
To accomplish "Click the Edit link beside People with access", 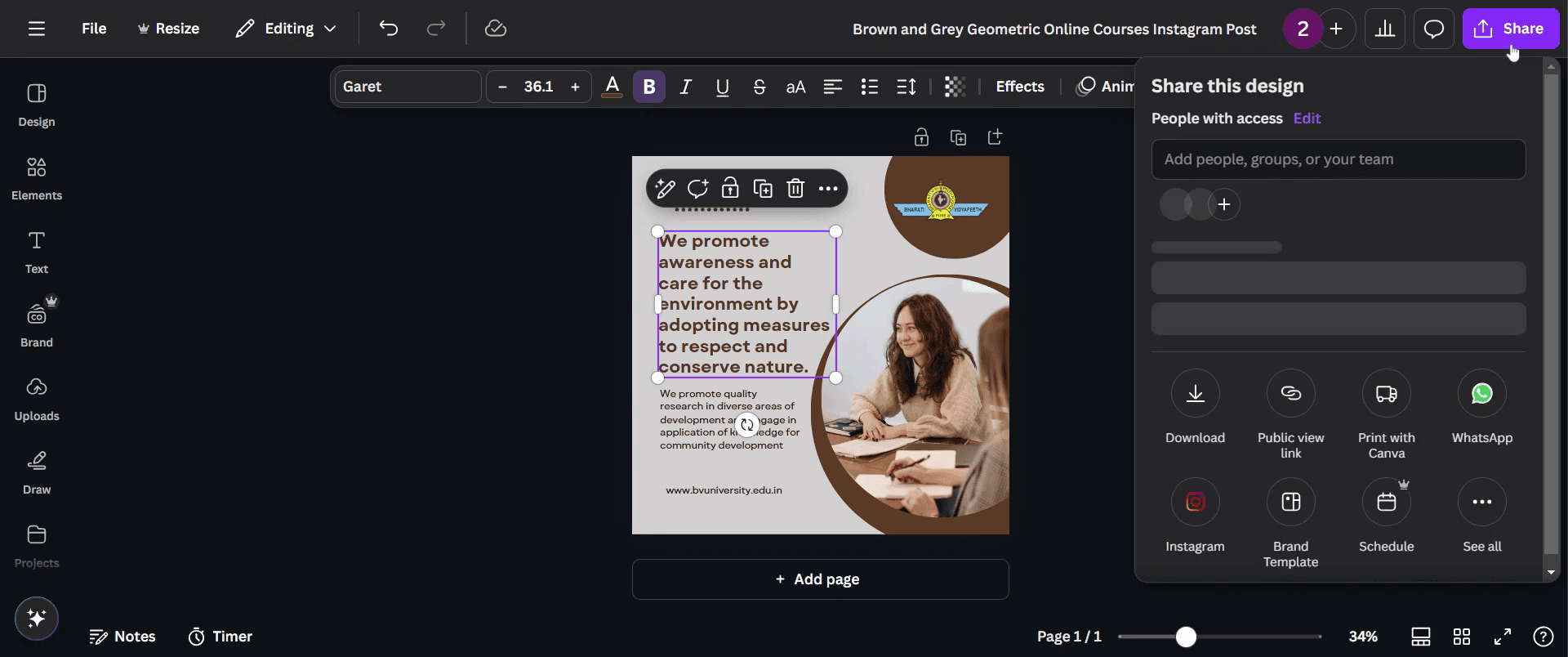I will (1307, 118).
